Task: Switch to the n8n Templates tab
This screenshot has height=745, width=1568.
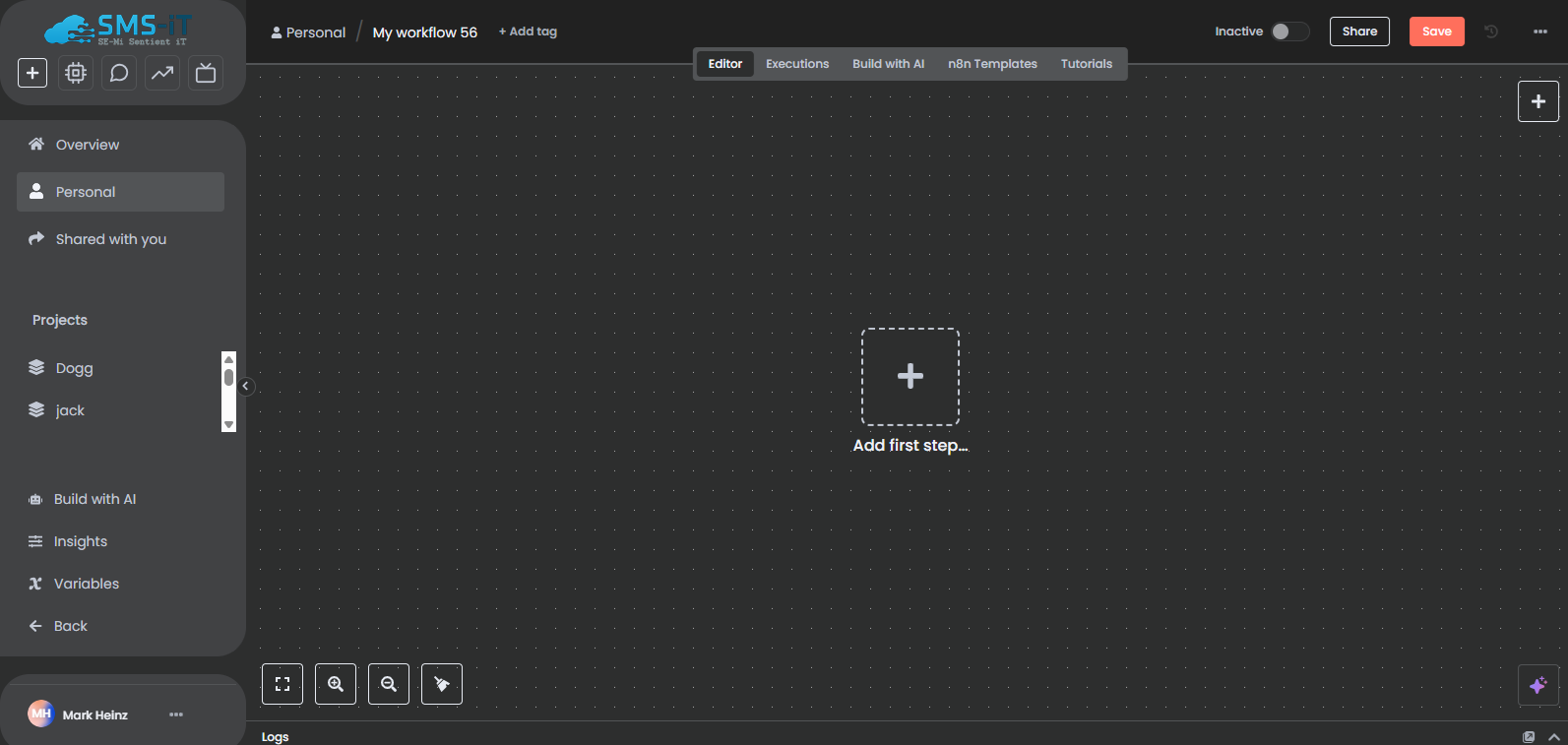Action: click(x=992, y=64)
